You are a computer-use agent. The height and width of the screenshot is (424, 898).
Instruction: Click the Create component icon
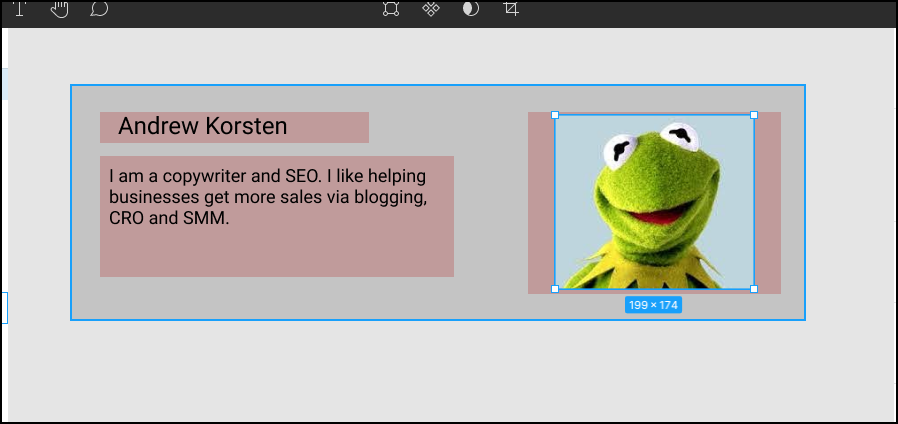pos(431,9)
